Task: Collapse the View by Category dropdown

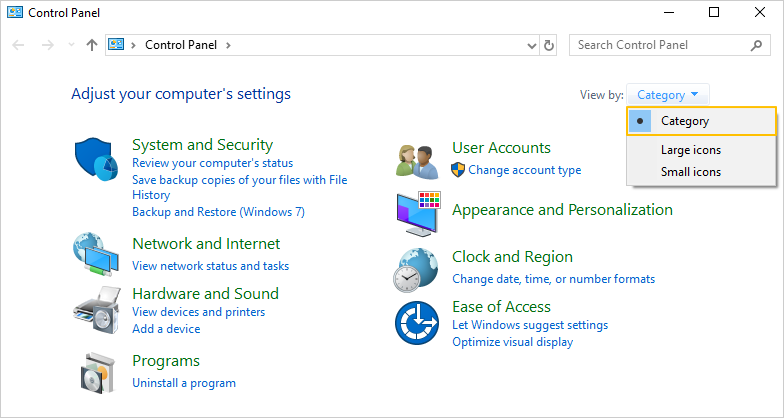Action: (667, 95)
